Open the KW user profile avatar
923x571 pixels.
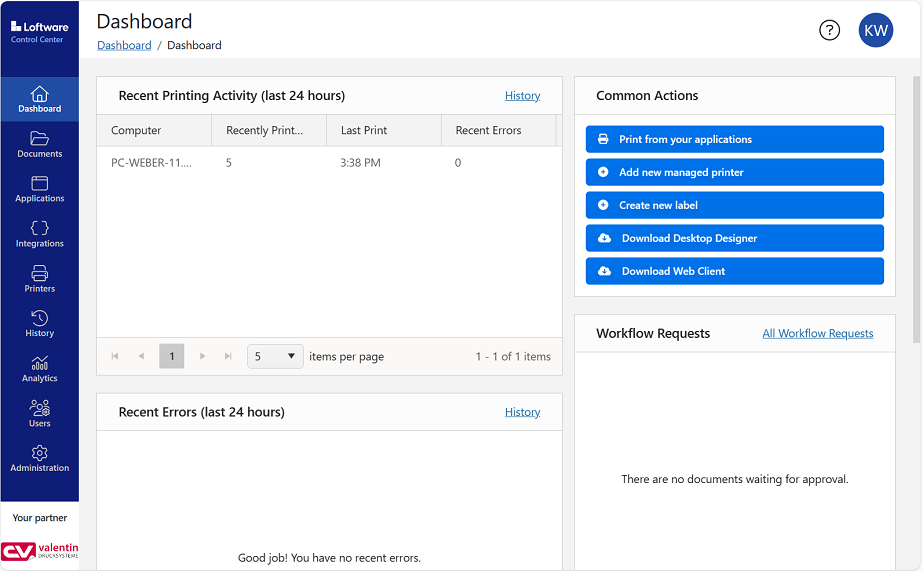point(875,30)
